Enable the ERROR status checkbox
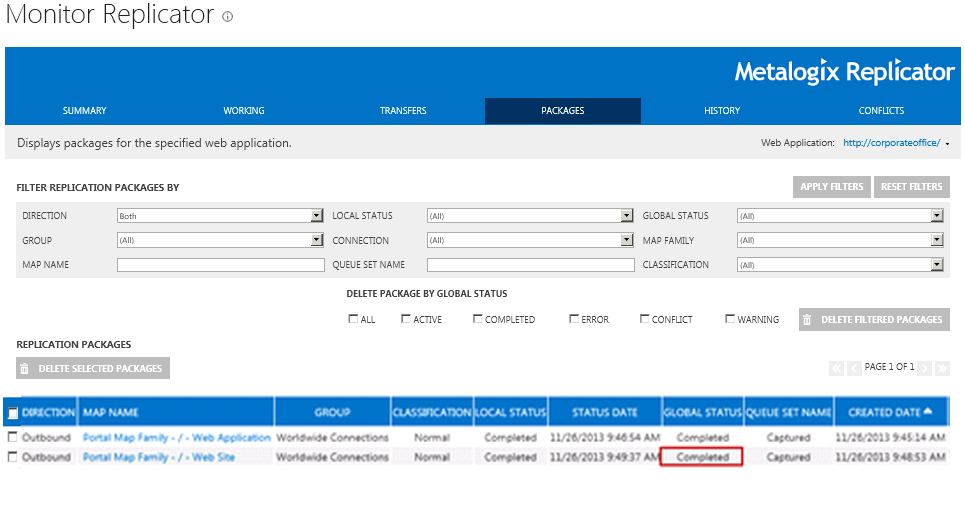 coord(574,320)
